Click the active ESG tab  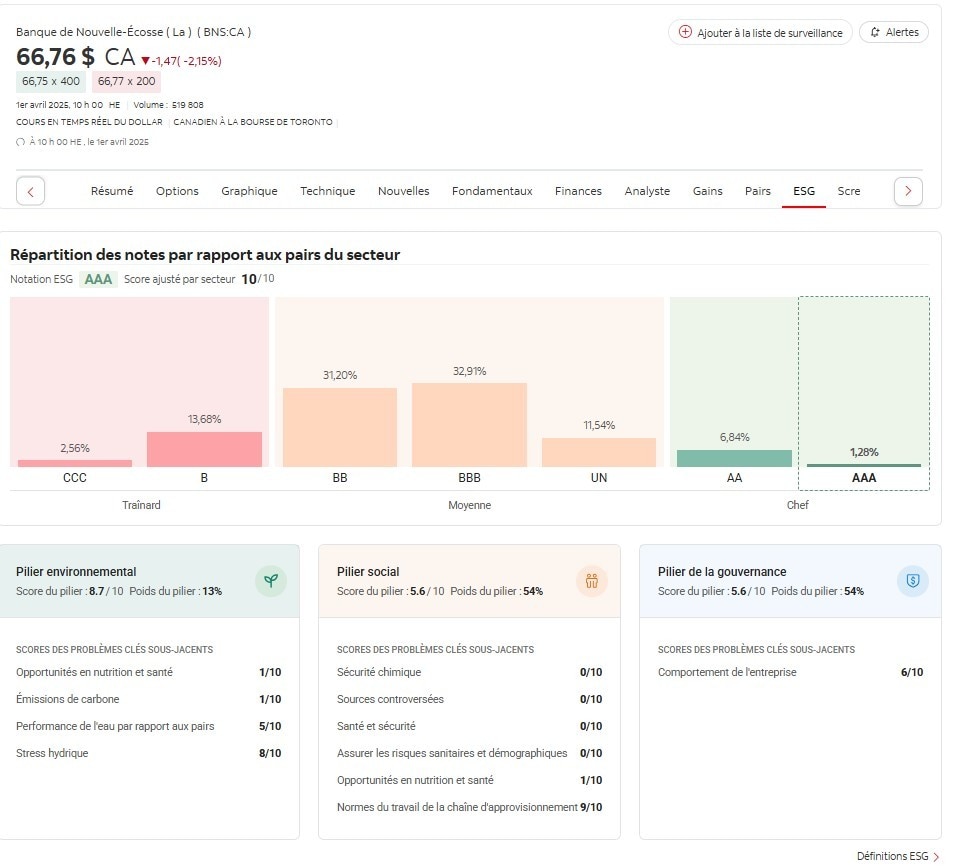point(804,191)
